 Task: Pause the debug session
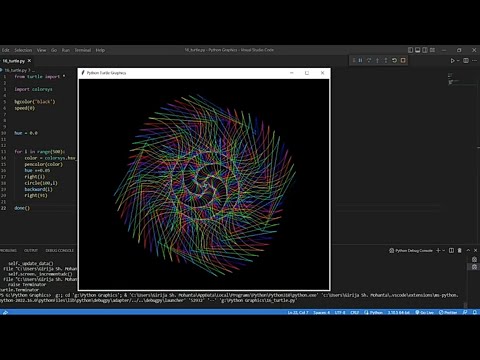(x=361, y=60)
